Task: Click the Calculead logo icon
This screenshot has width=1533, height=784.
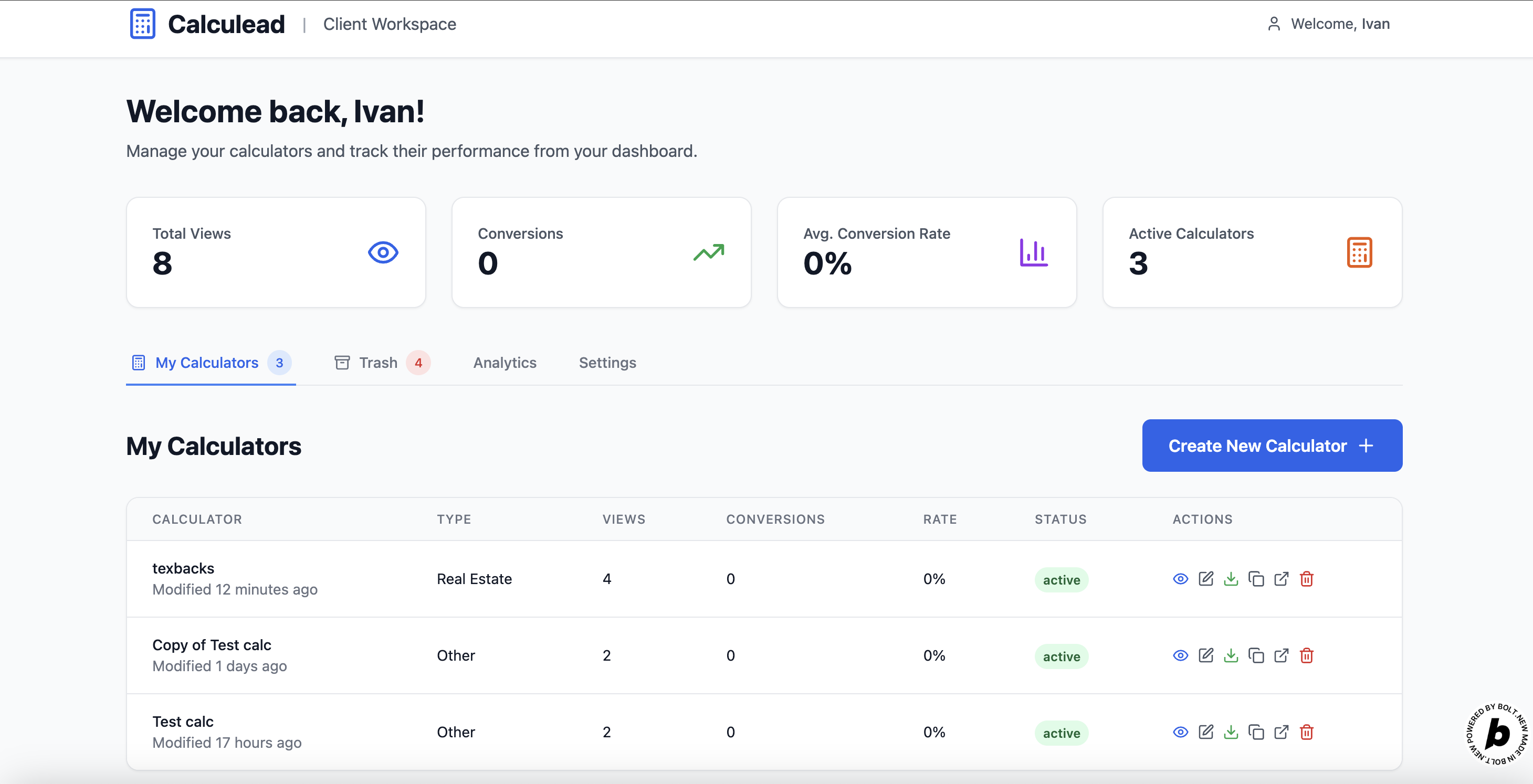Action: pos(143,24)
